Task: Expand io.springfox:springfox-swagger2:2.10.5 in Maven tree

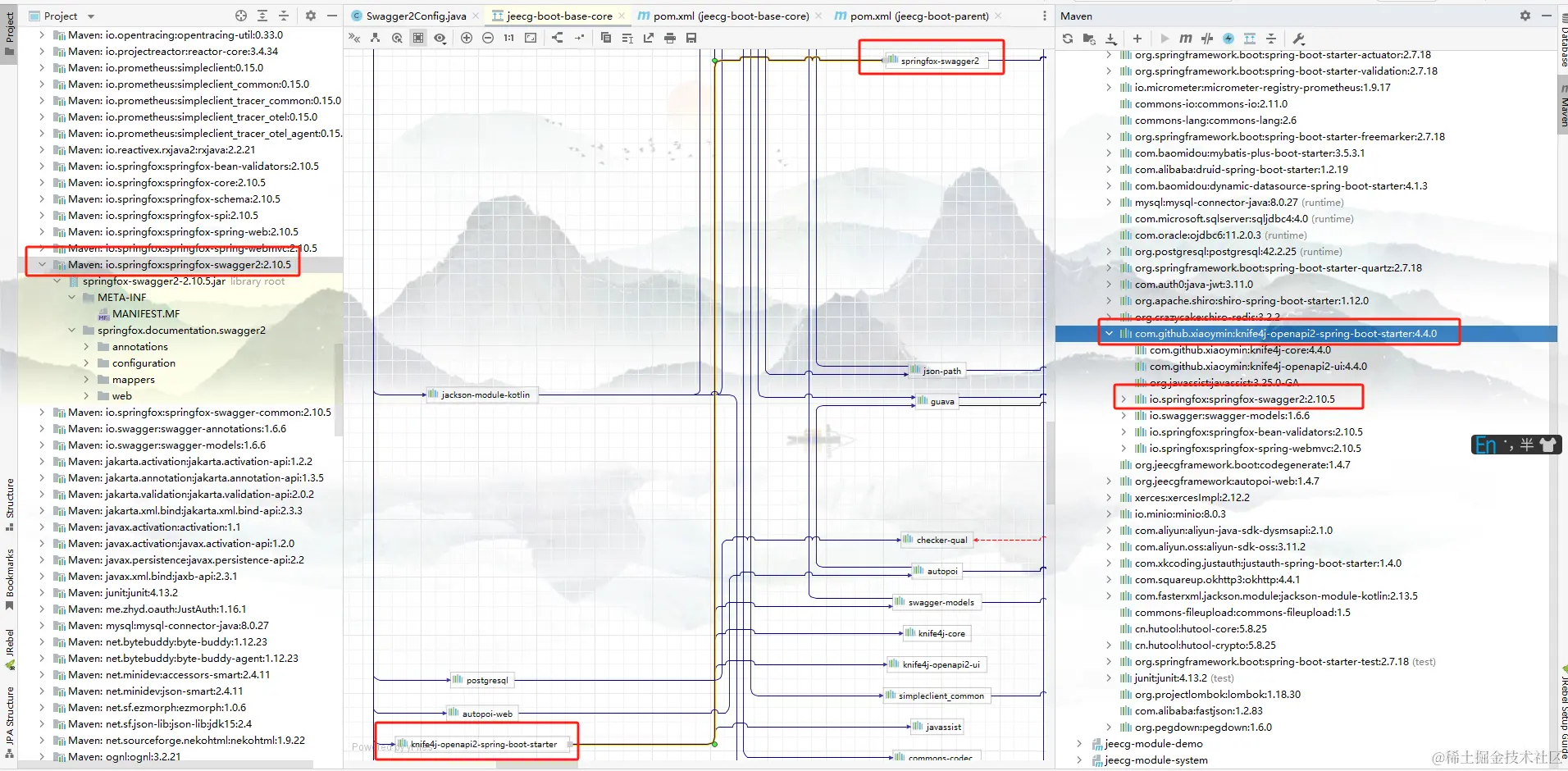Action: [1124, 399]
